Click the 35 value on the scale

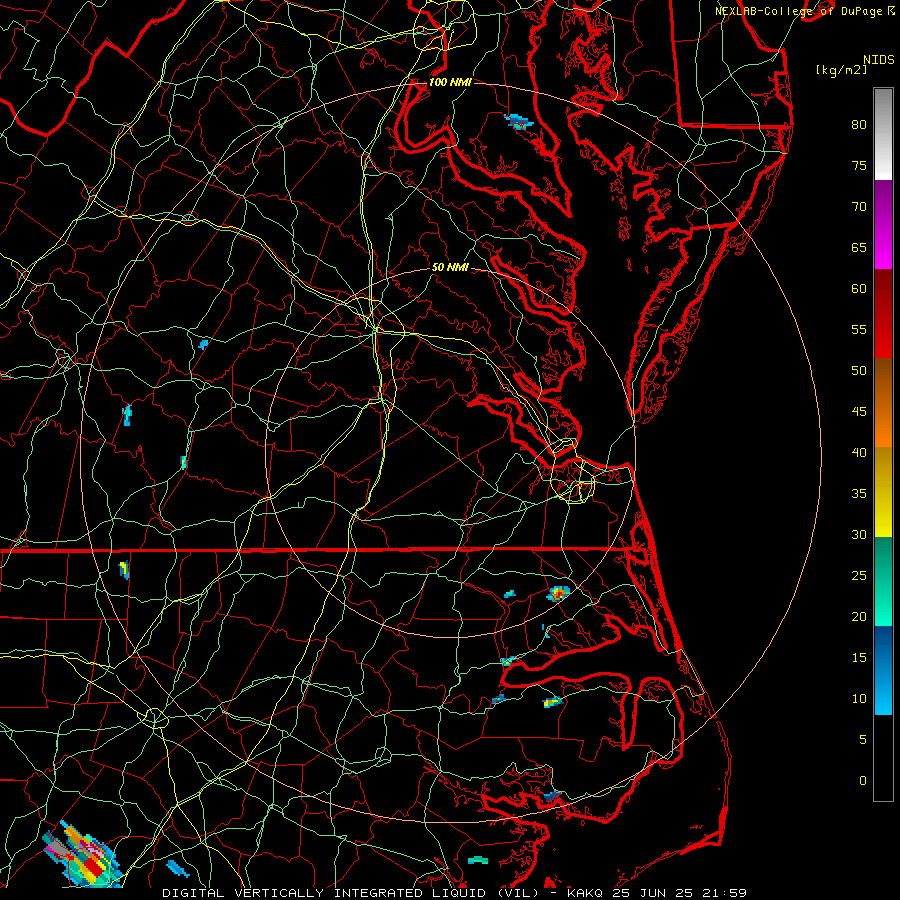859,494
